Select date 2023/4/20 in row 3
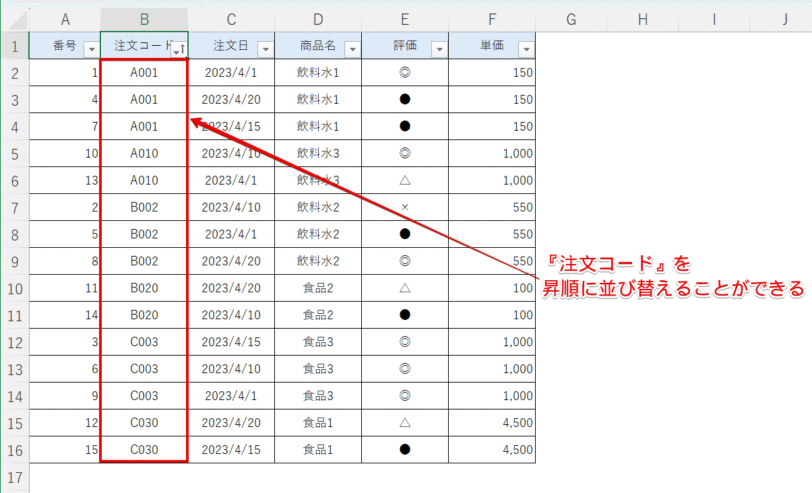 pos(231,99)
